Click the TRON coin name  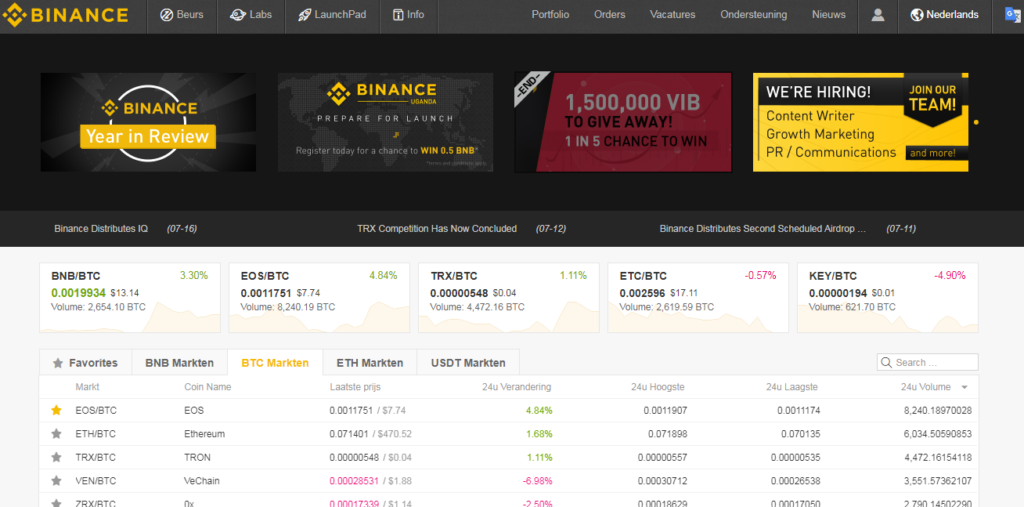pyautogui.click(x=197, y=457)
